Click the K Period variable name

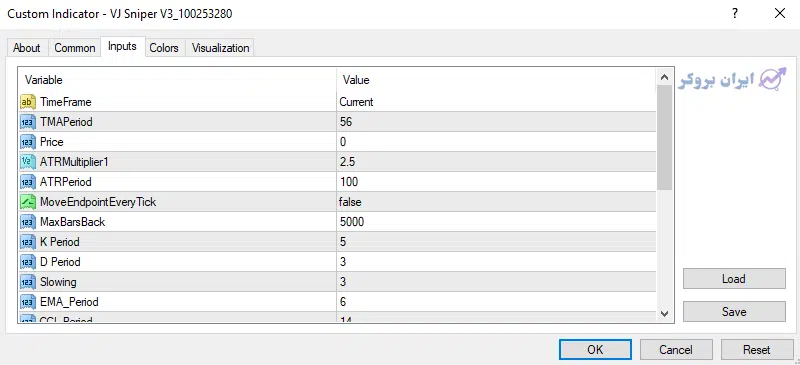pyautogui.click(x=60, y=241)
